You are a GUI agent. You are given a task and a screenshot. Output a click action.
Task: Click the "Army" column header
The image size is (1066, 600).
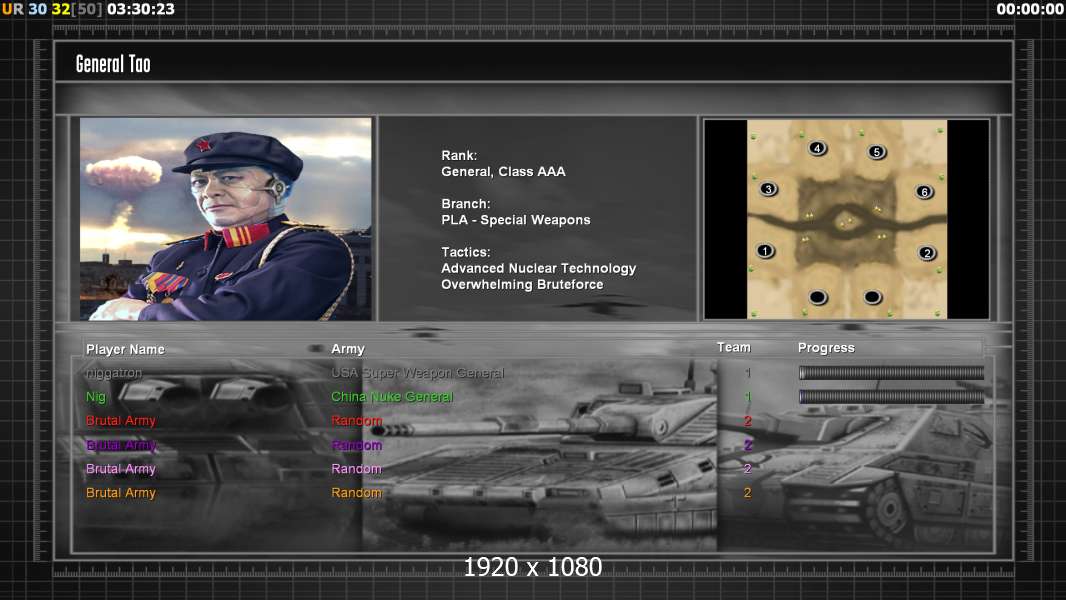pyautogui.click(x=347, y=349)
